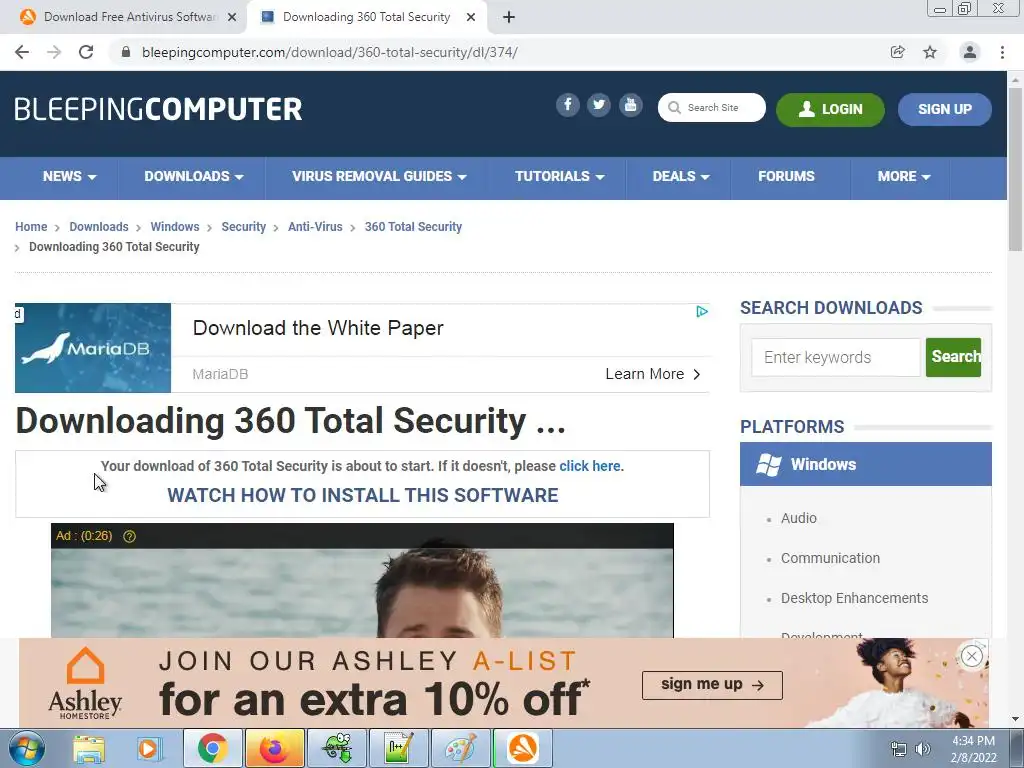Open the FORUMS nav item
The height and width of the screenshot is (768, 1024).
(786, 176)
